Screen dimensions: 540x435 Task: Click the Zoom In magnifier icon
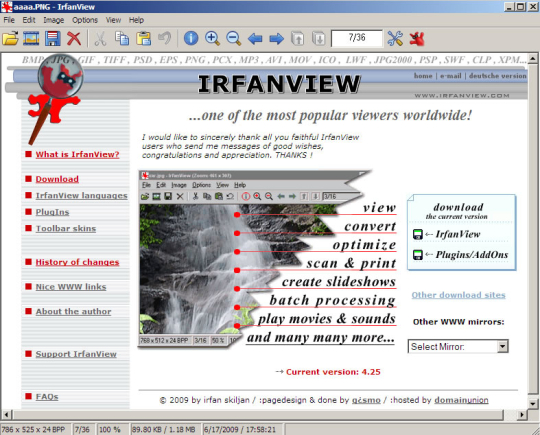212,38
